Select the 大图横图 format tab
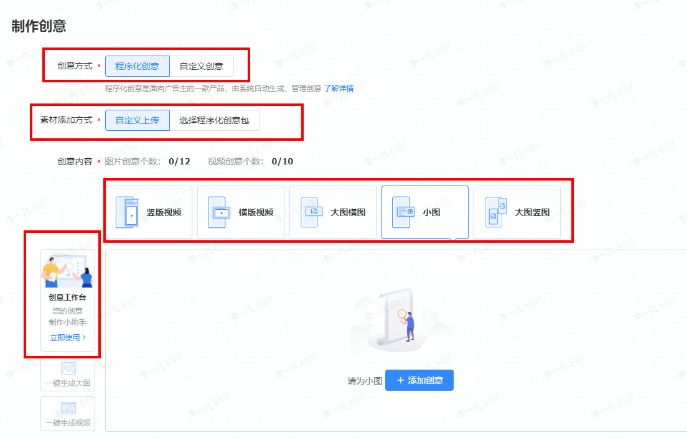 click(x=333, y=212)
